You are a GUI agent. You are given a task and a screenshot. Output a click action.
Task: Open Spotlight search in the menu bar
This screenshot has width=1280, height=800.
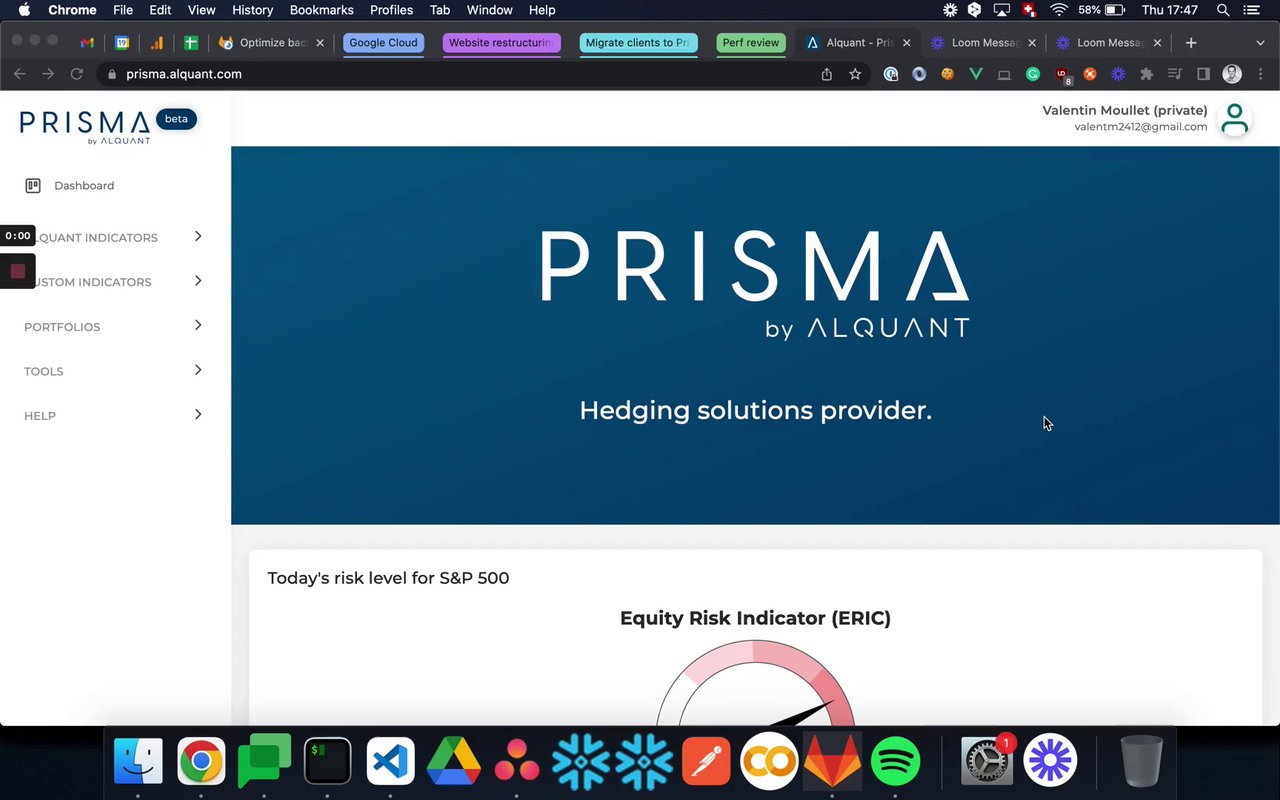(1223, 10)
